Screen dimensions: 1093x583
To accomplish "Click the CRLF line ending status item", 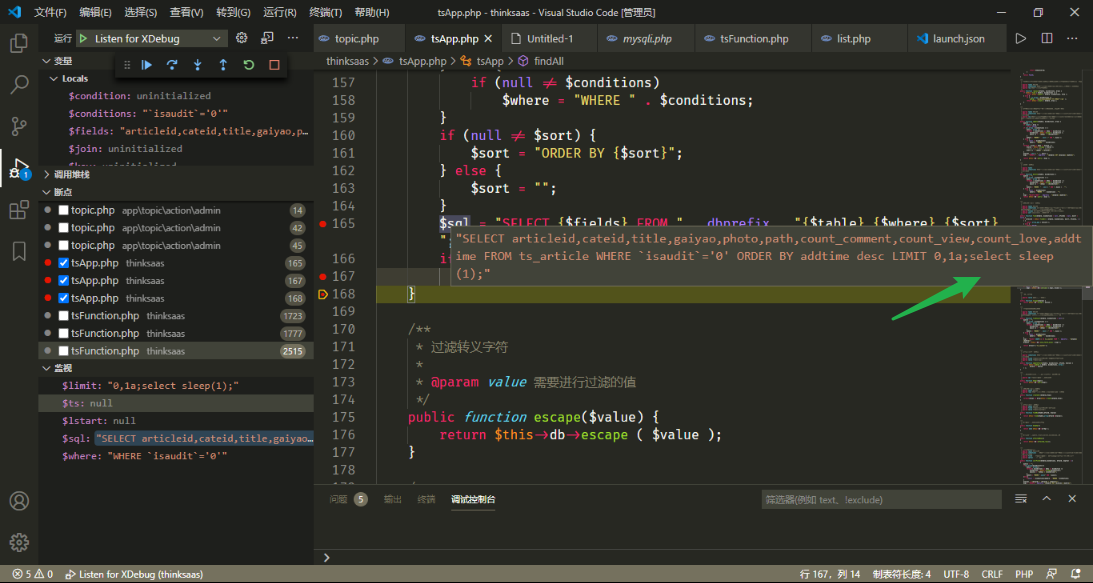I will [992, 574].
